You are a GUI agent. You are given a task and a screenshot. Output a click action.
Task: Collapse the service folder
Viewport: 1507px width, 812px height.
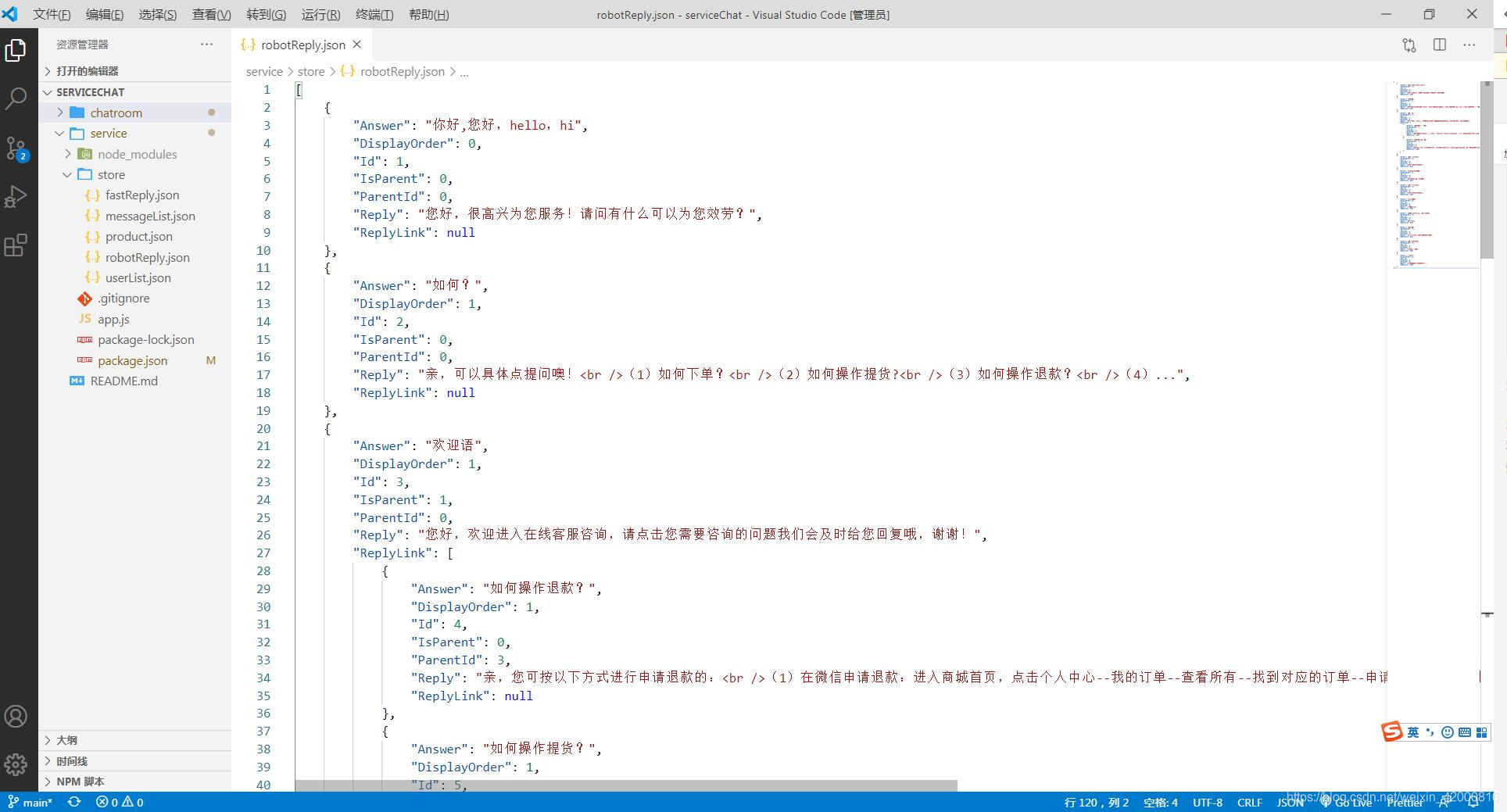[x=135, y=134]
